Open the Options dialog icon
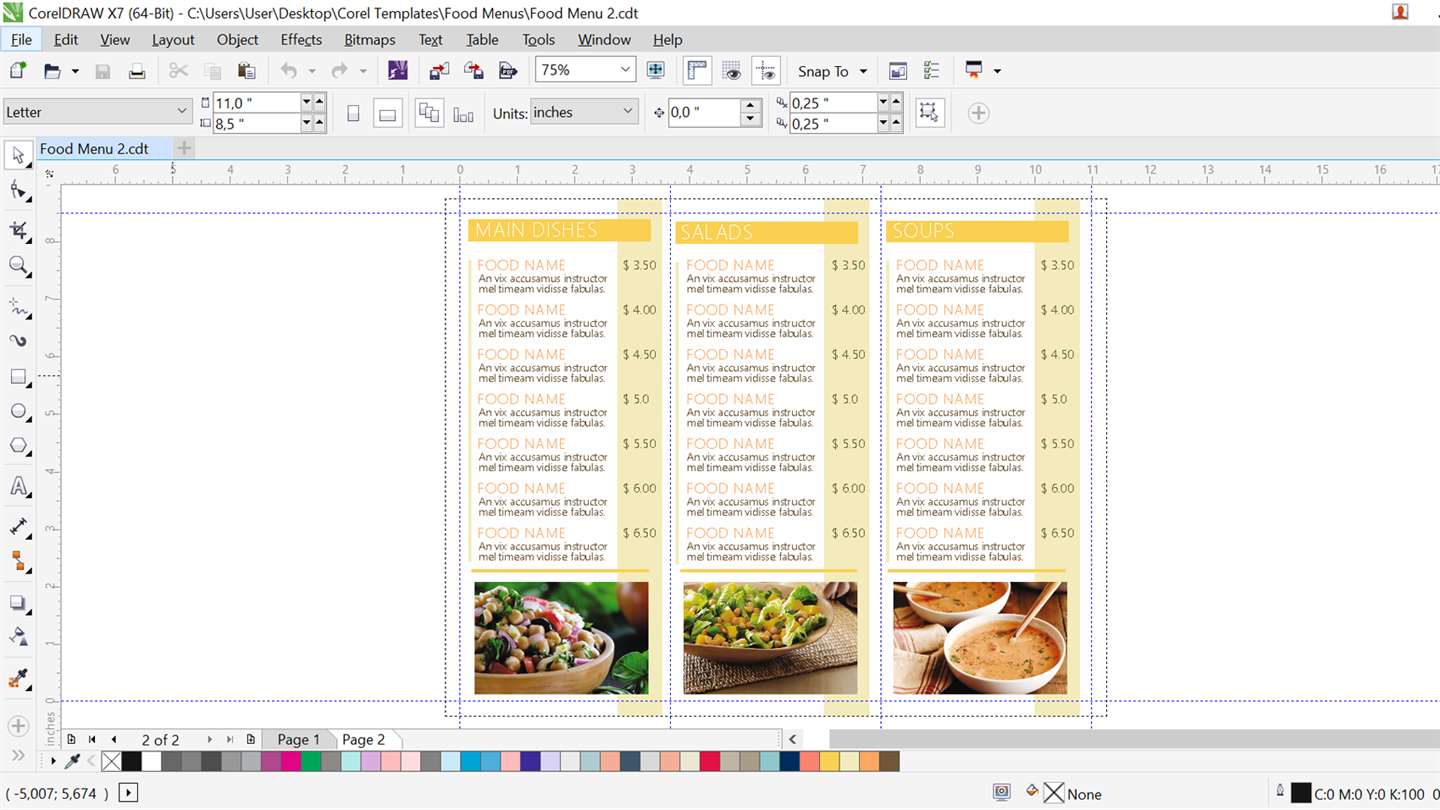Viewport: 1440px width, 810px height. [x=931, y=71]
